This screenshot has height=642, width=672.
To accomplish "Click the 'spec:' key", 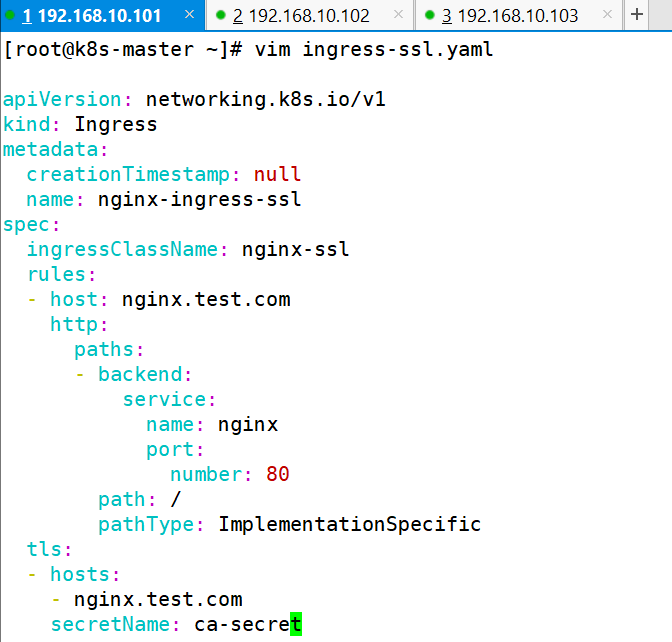I will tap(31, 225).
